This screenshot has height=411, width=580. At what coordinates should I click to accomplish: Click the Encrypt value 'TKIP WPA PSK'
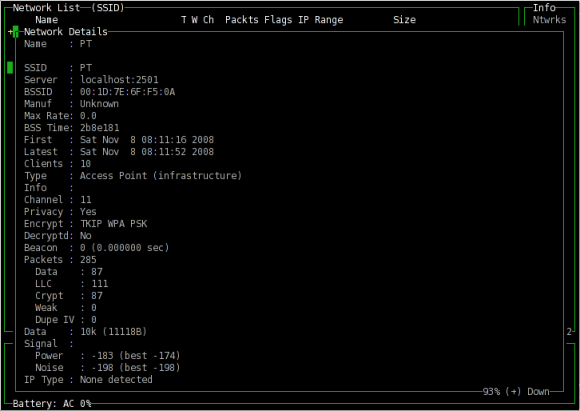pos(114,224)
